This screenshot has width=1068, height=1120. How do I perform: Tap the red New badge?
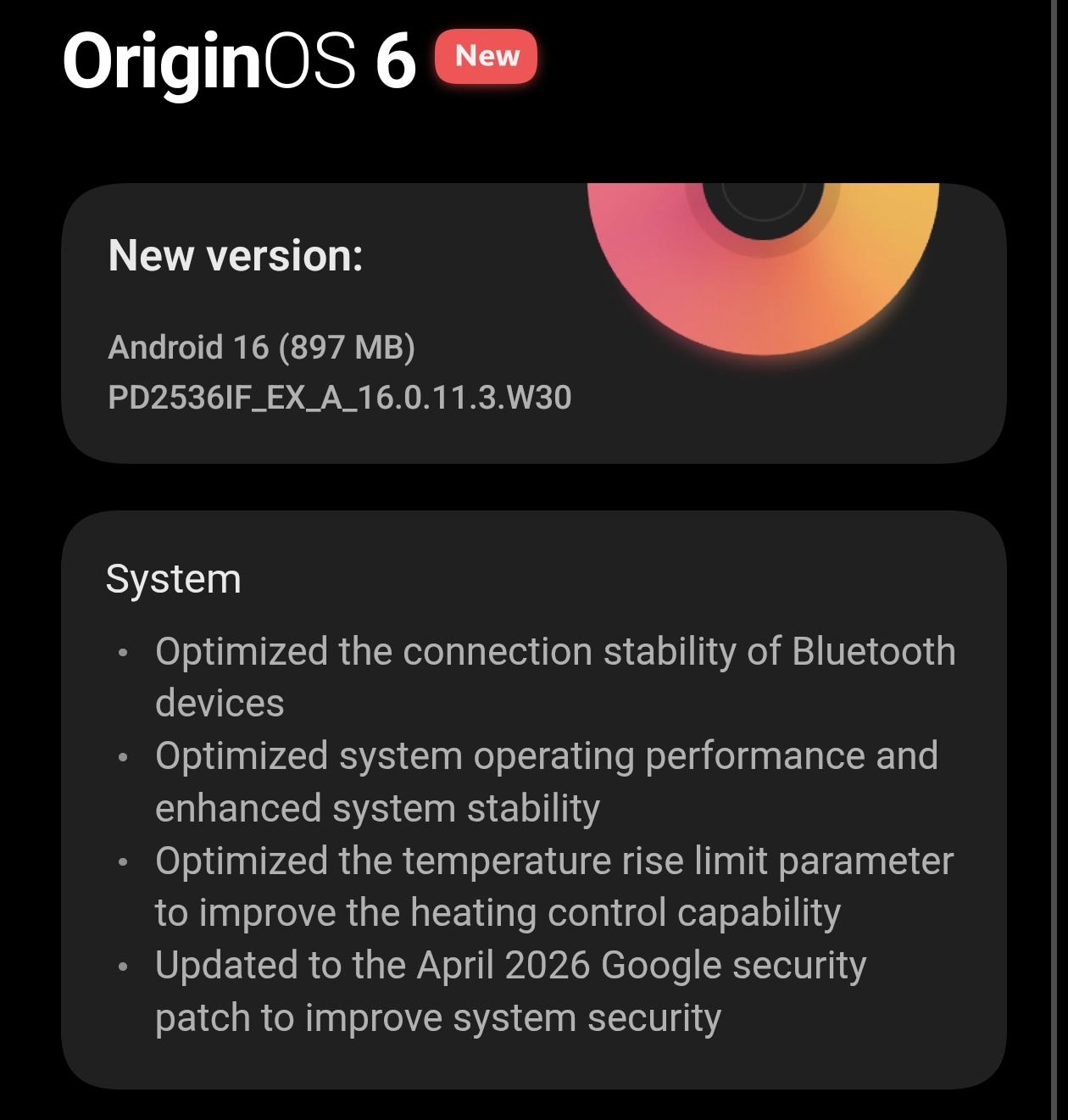click(486, 56)
